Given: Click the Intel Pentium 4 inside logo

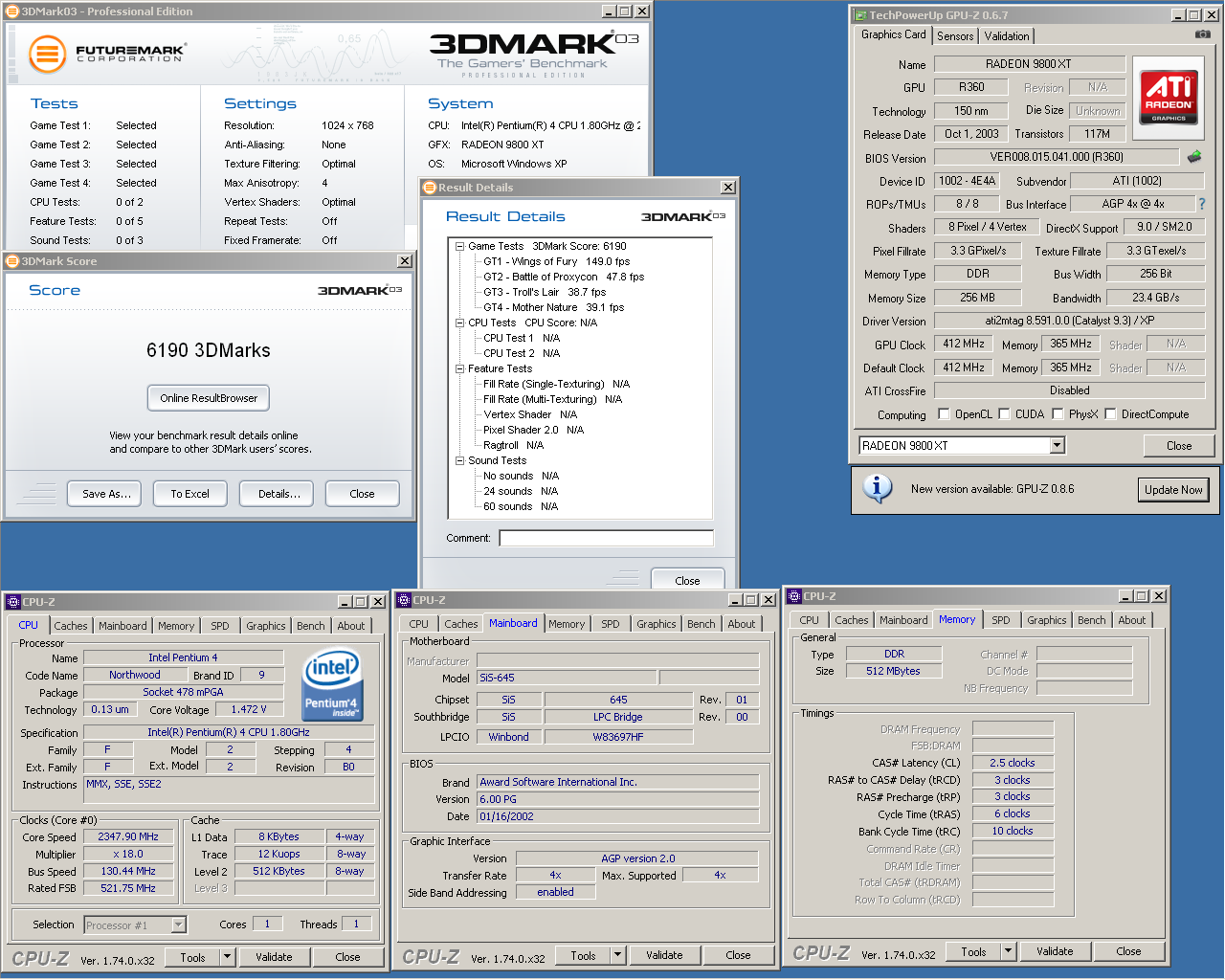Looking at the screenshot, I should click(x=331, y=685).
